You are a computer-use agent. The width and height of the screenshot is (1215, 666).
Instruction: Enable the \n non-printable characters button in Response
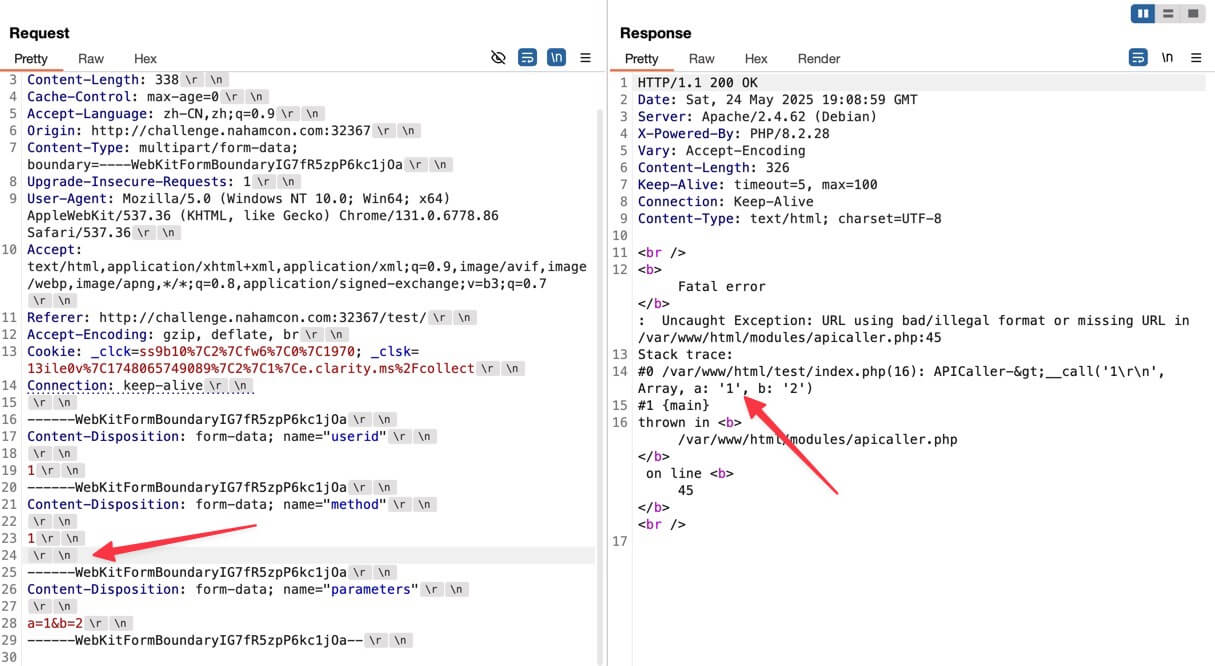(1167, 58)
